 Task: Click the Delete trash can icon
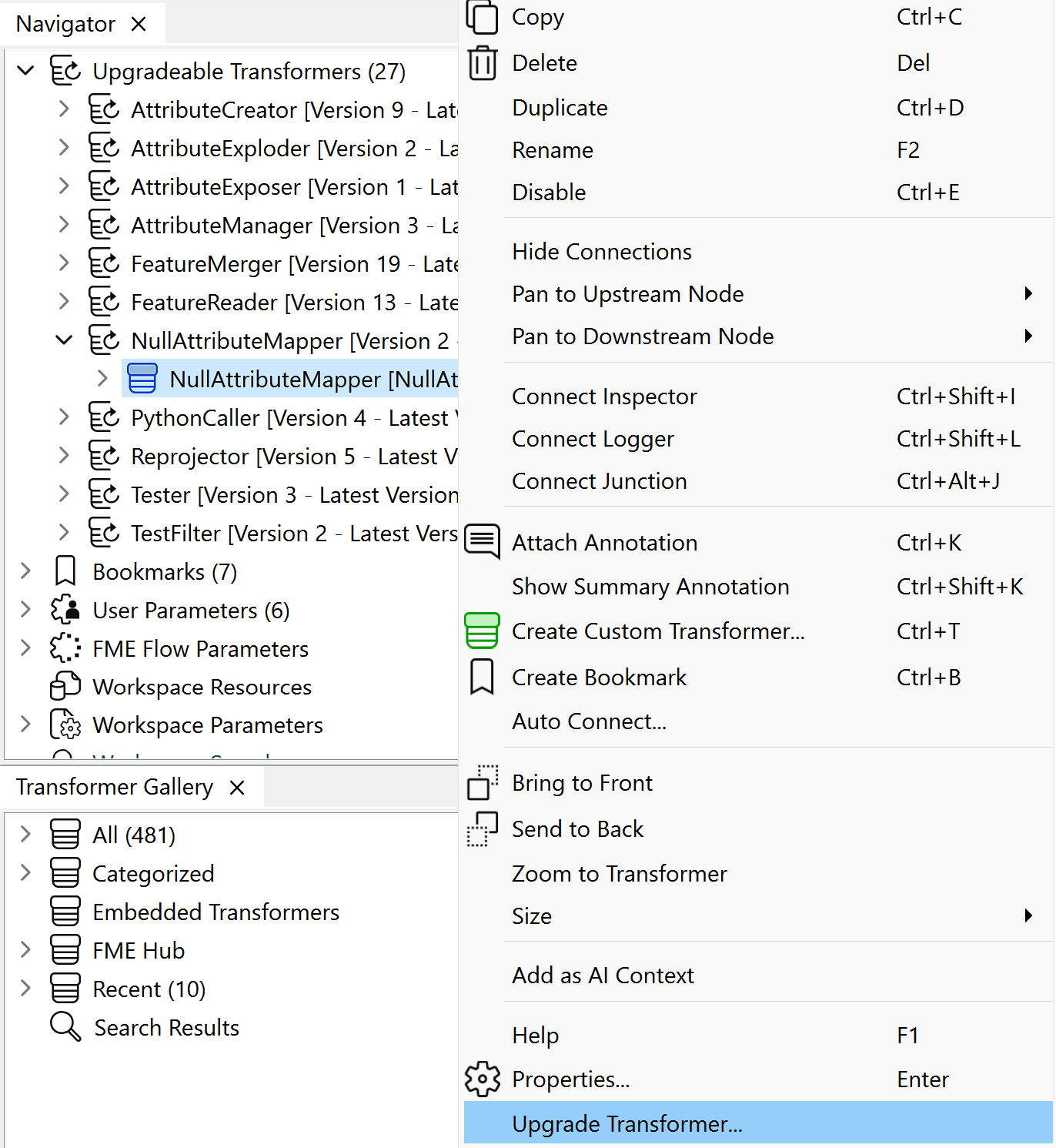point(483,63)
